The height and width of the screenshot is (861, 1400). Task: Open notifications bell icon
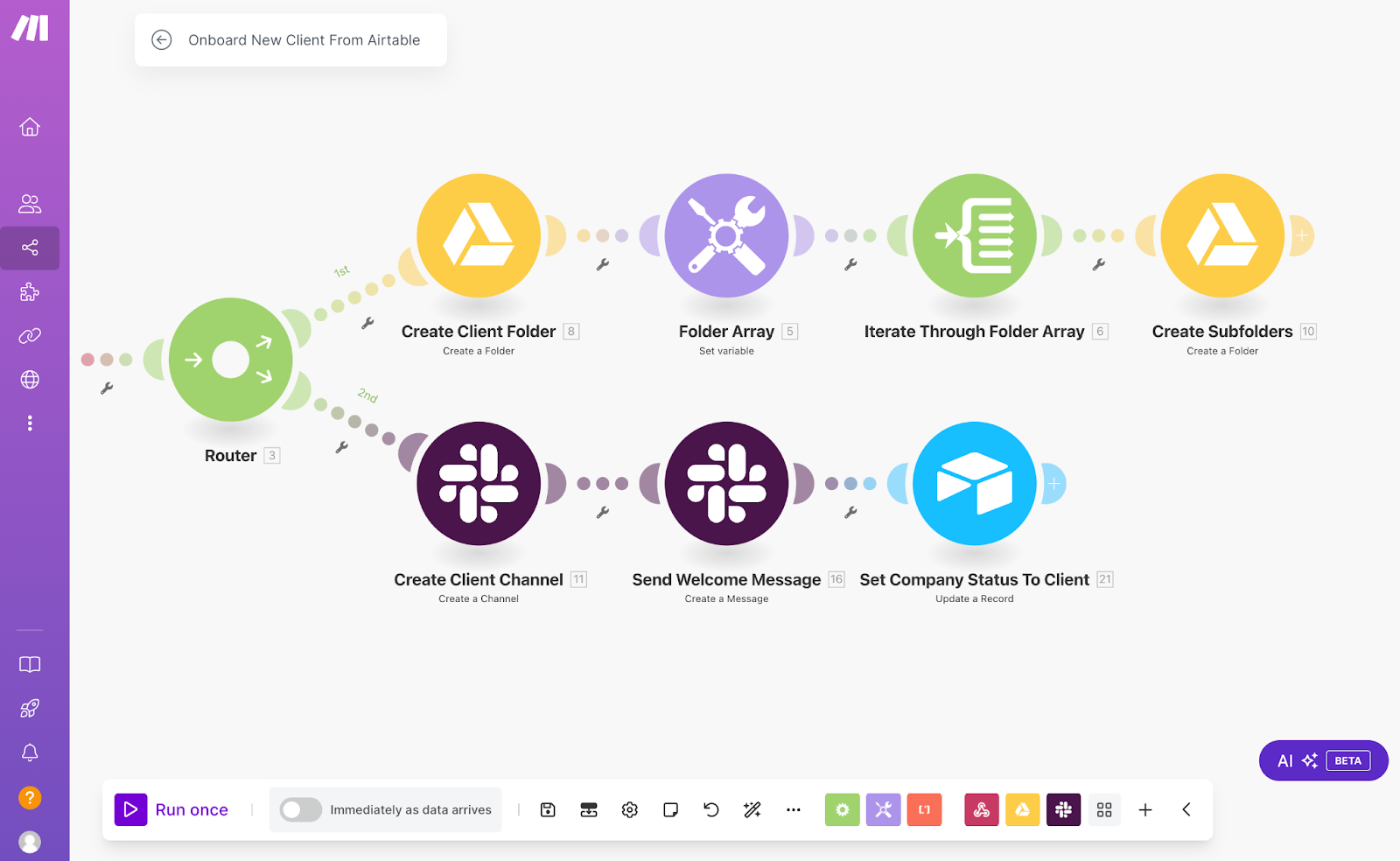tap(30, 752)
